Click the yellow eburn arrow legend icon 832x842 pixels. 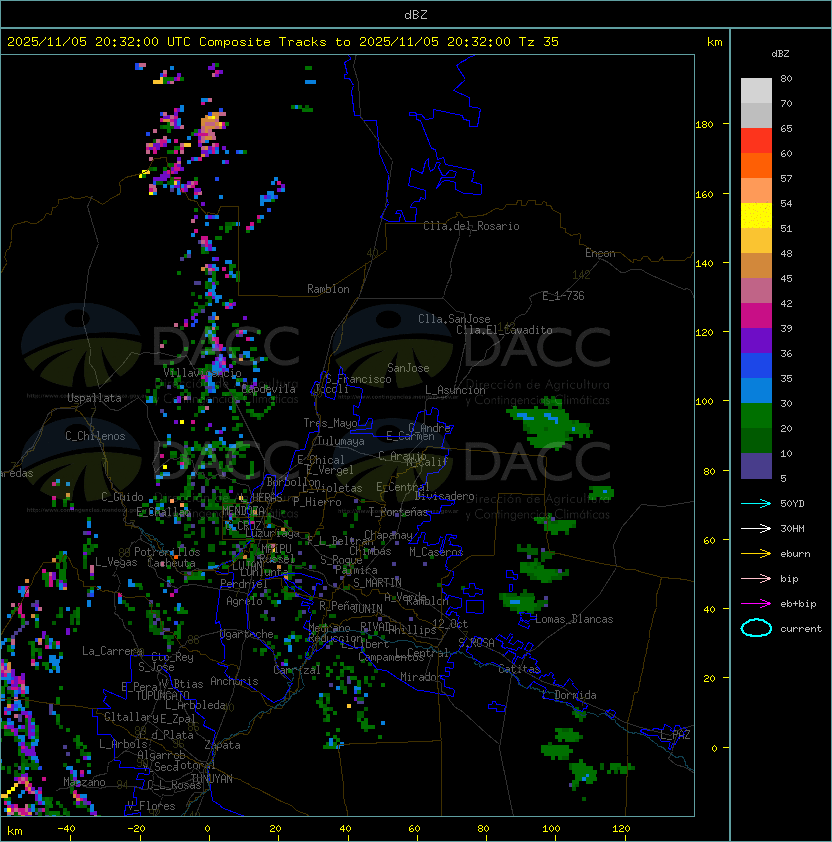pos(756,554)
